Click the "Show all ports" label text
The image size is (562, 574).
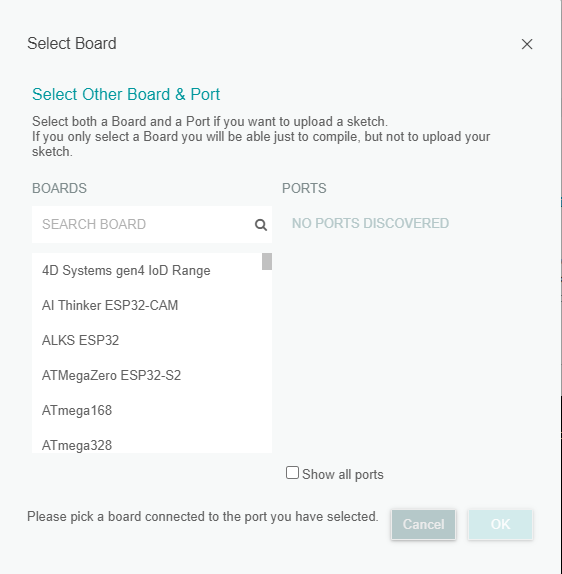(343, 474)
